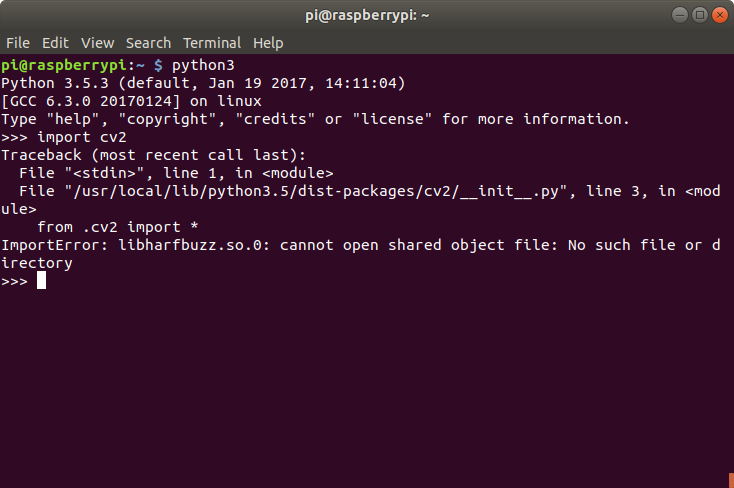This screenshot has height=488, width=734.
Task: Open the Terminal menu
Action: coord(212,43)
